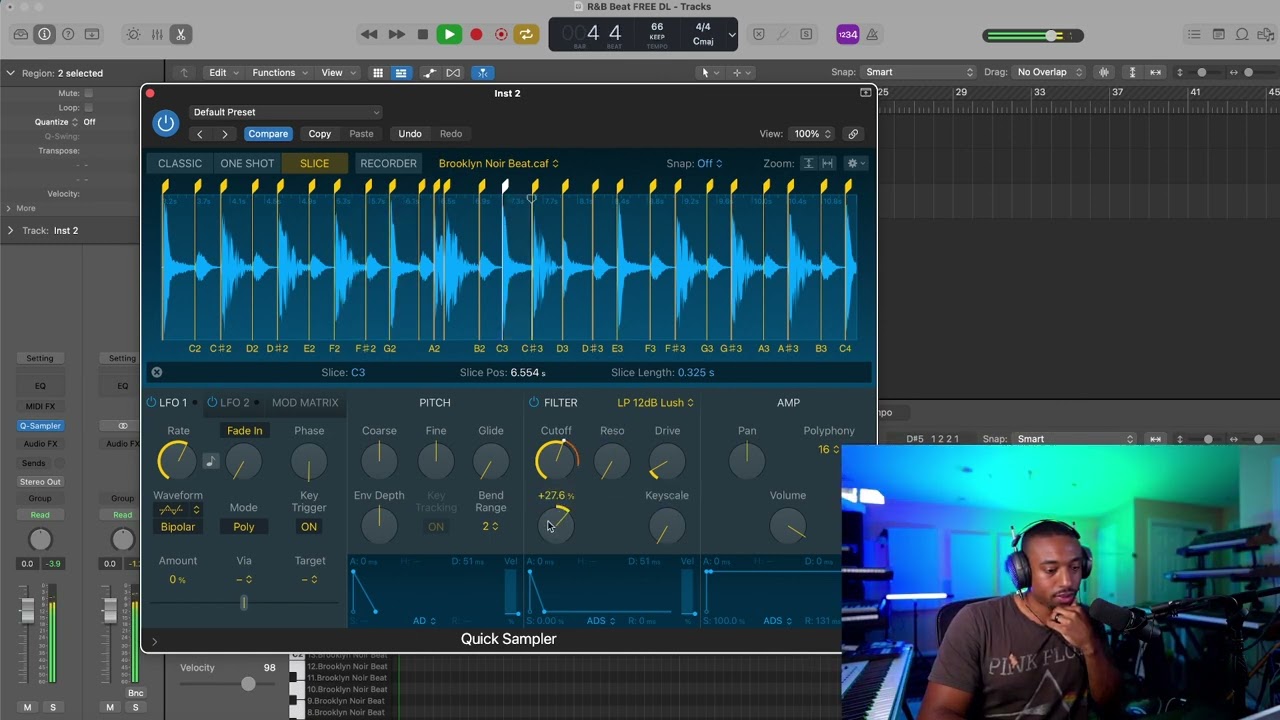The height and width of the screenshot is (720, 1280).
Task: Go to next preset arrow
Action: click(x=224, y=134)
